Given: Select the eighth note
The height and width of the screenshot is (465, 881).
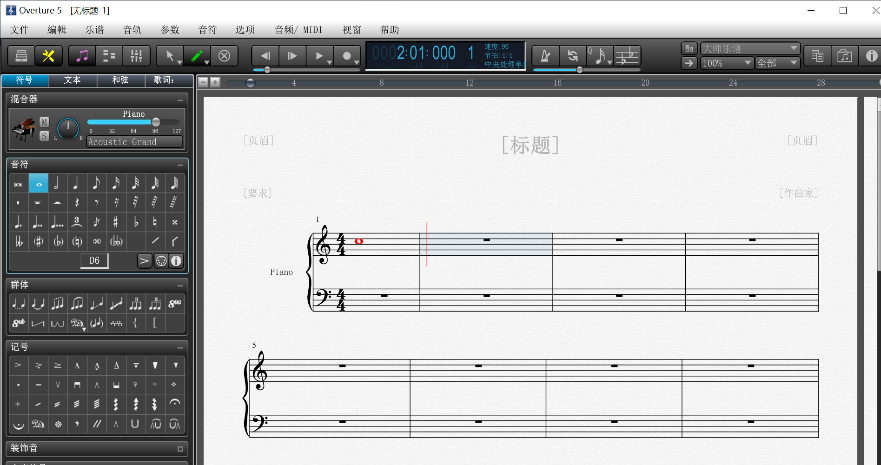Looking at the screenshot, I should tap(96, 183).
